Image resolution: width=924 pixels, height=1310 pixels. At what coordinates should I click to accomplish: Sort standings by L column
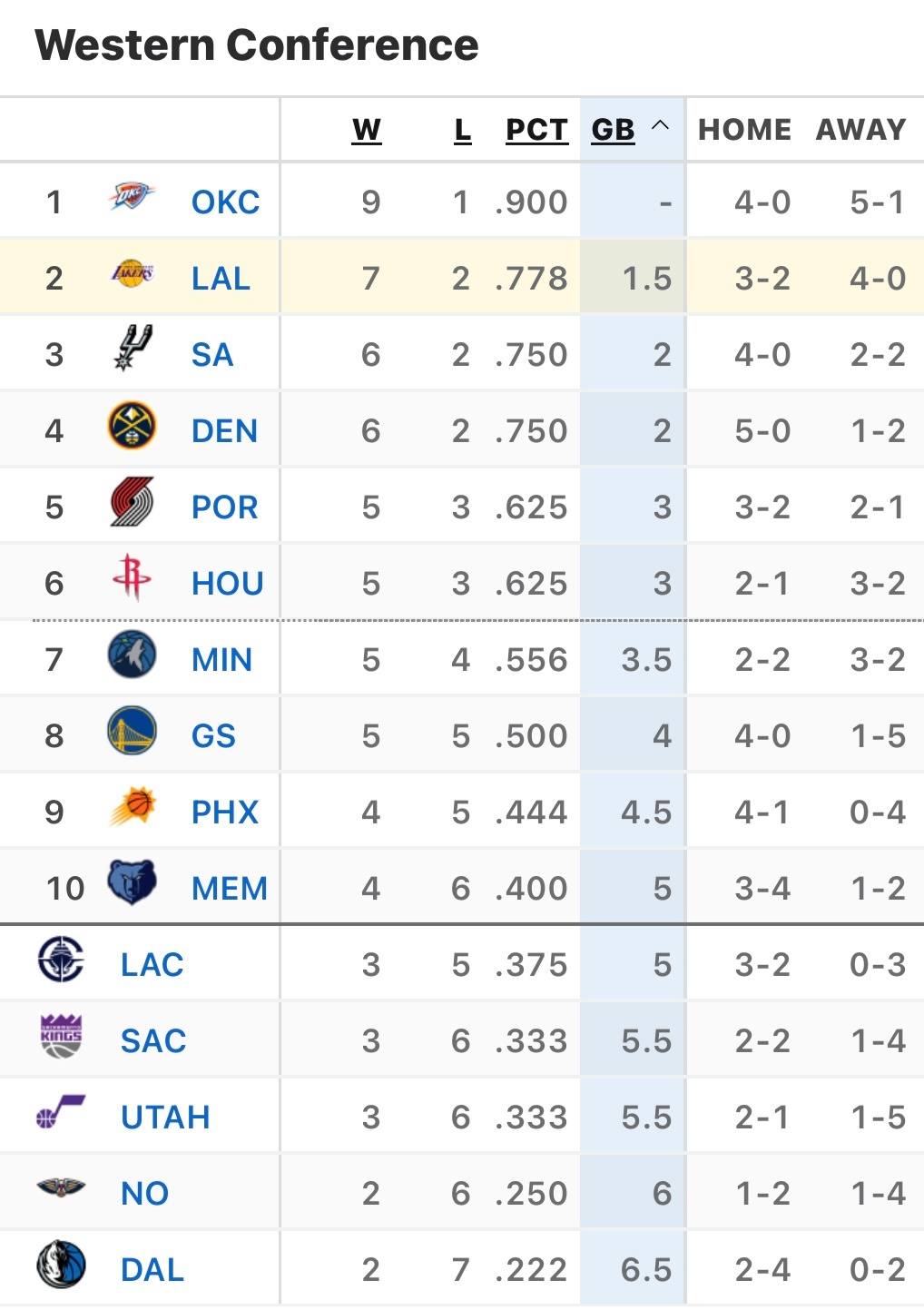click(463, 130)
